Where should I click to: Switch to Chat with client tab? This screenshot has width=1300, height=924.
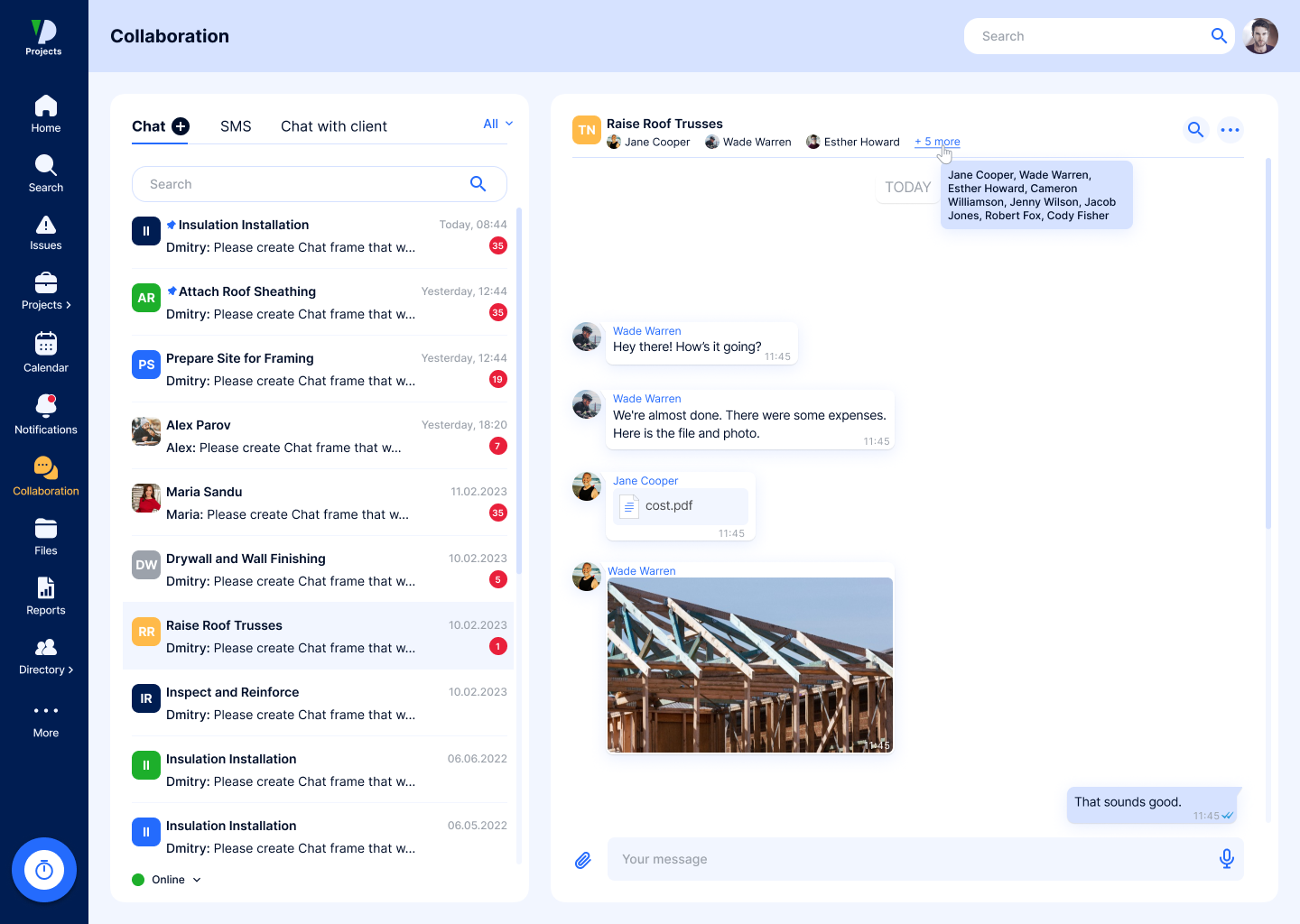click(x=333, y=126)
